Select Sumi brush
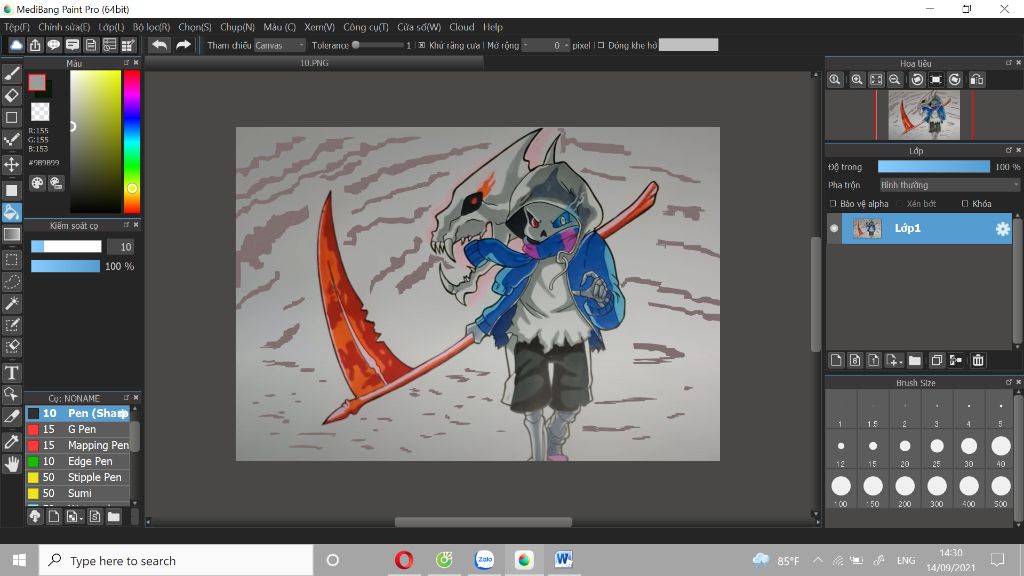Image resolution: width=1024 pixels, height=576 pixels. [x=78, y=493]
